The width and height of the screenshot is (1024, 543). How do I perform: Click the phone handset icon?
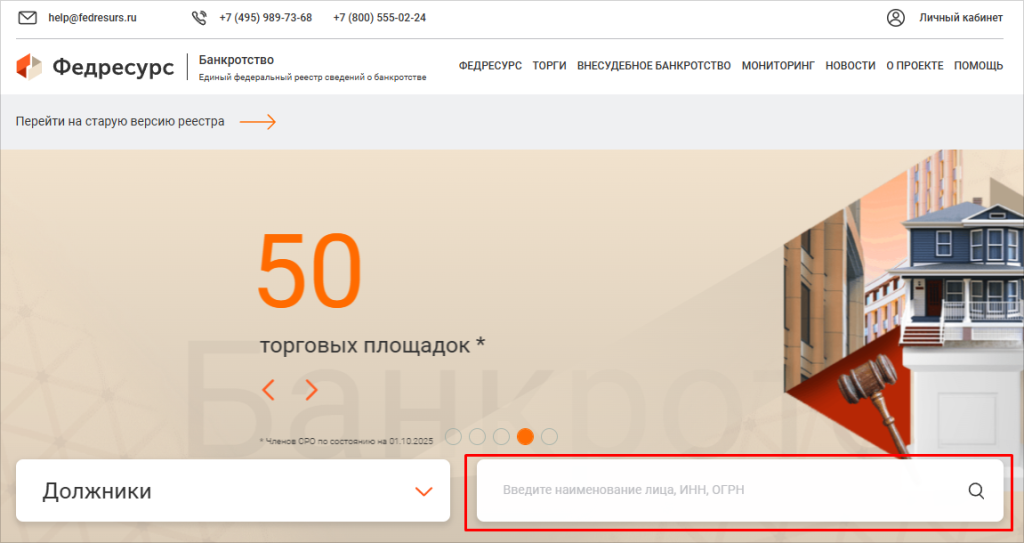tap(199, 18)
